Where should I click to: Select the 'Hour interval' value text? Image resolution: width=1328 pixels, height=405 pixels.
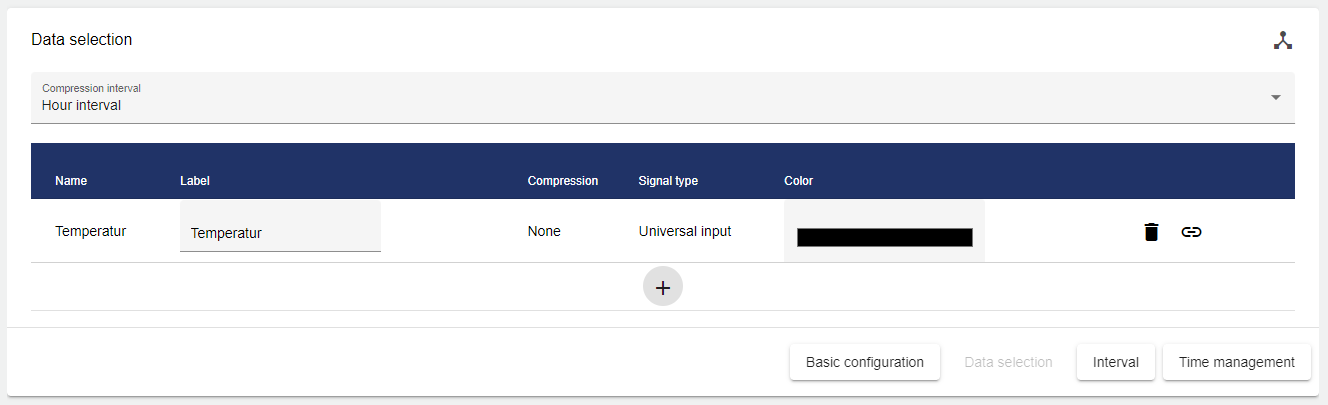(81, 105)
